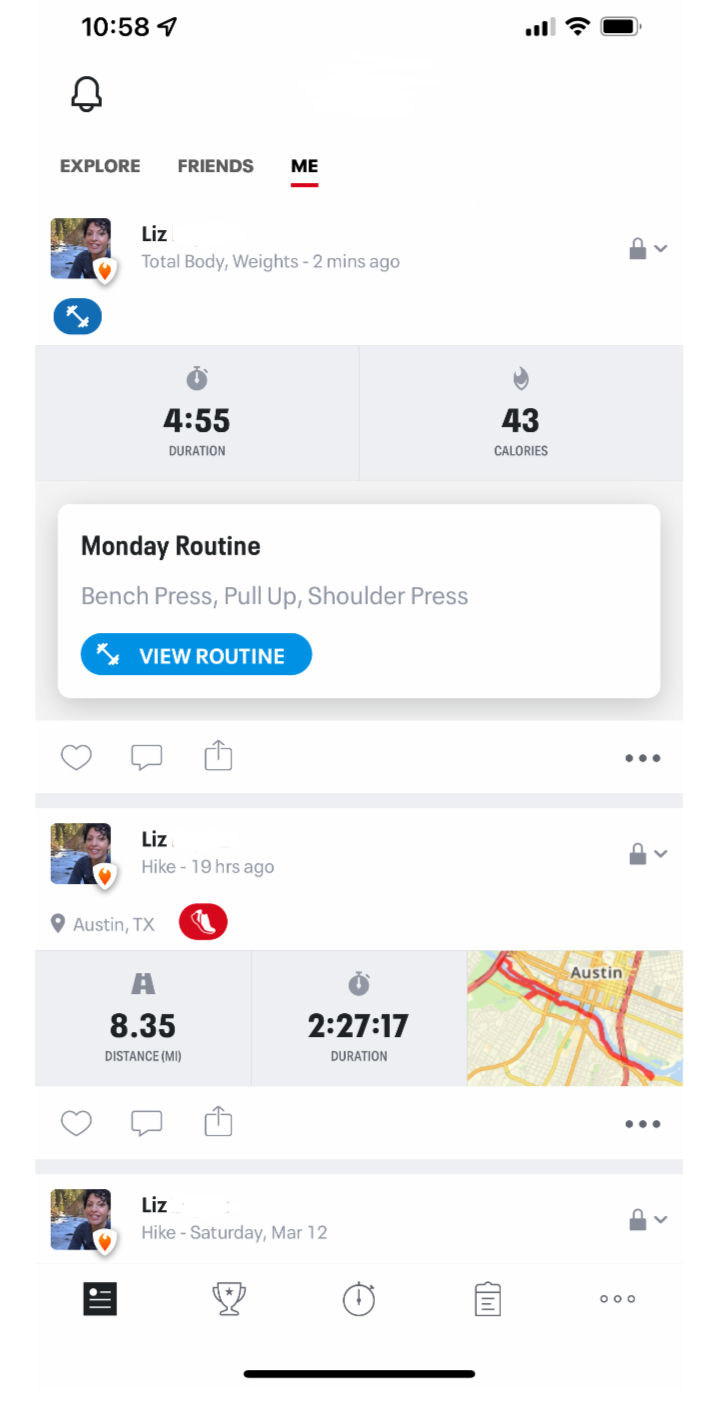Image resolution: width=726 pixels, height=1416 pixels.
Task: Open the training plan clipboard tab
Action: (488, 1299)
